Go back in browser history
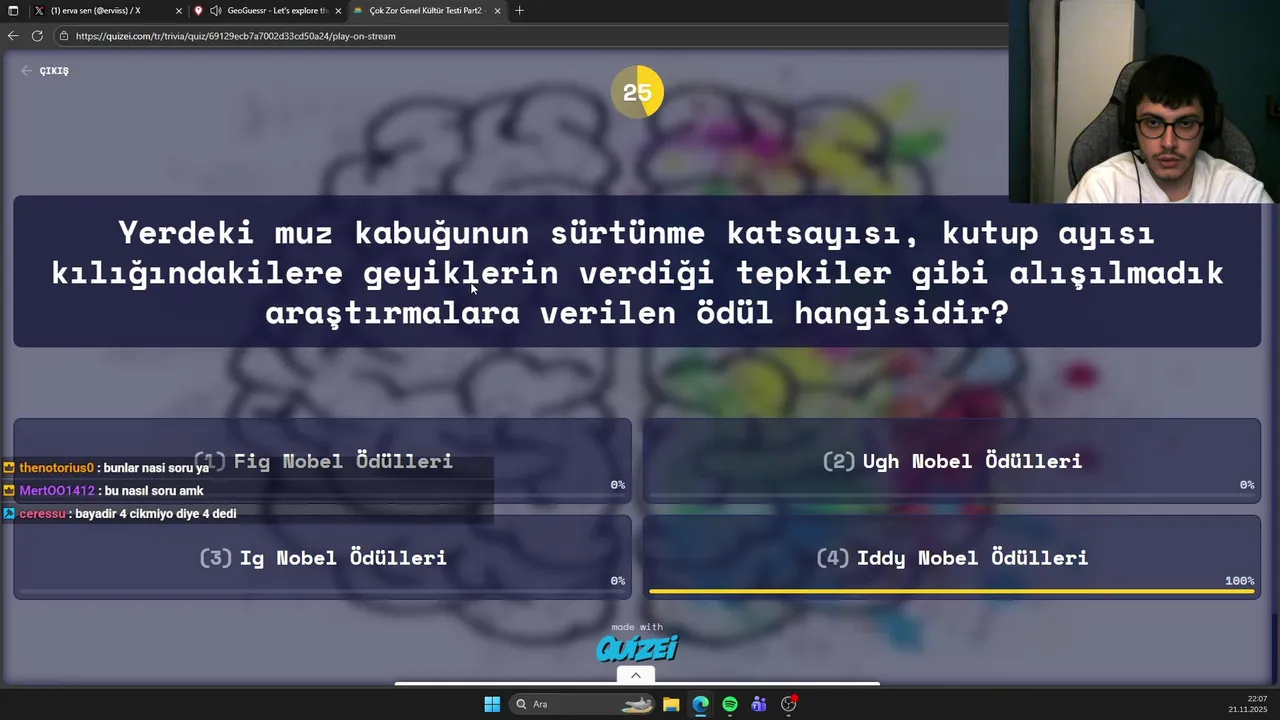This screenshot has width=1280, height=720. click(x=13, y=35)
